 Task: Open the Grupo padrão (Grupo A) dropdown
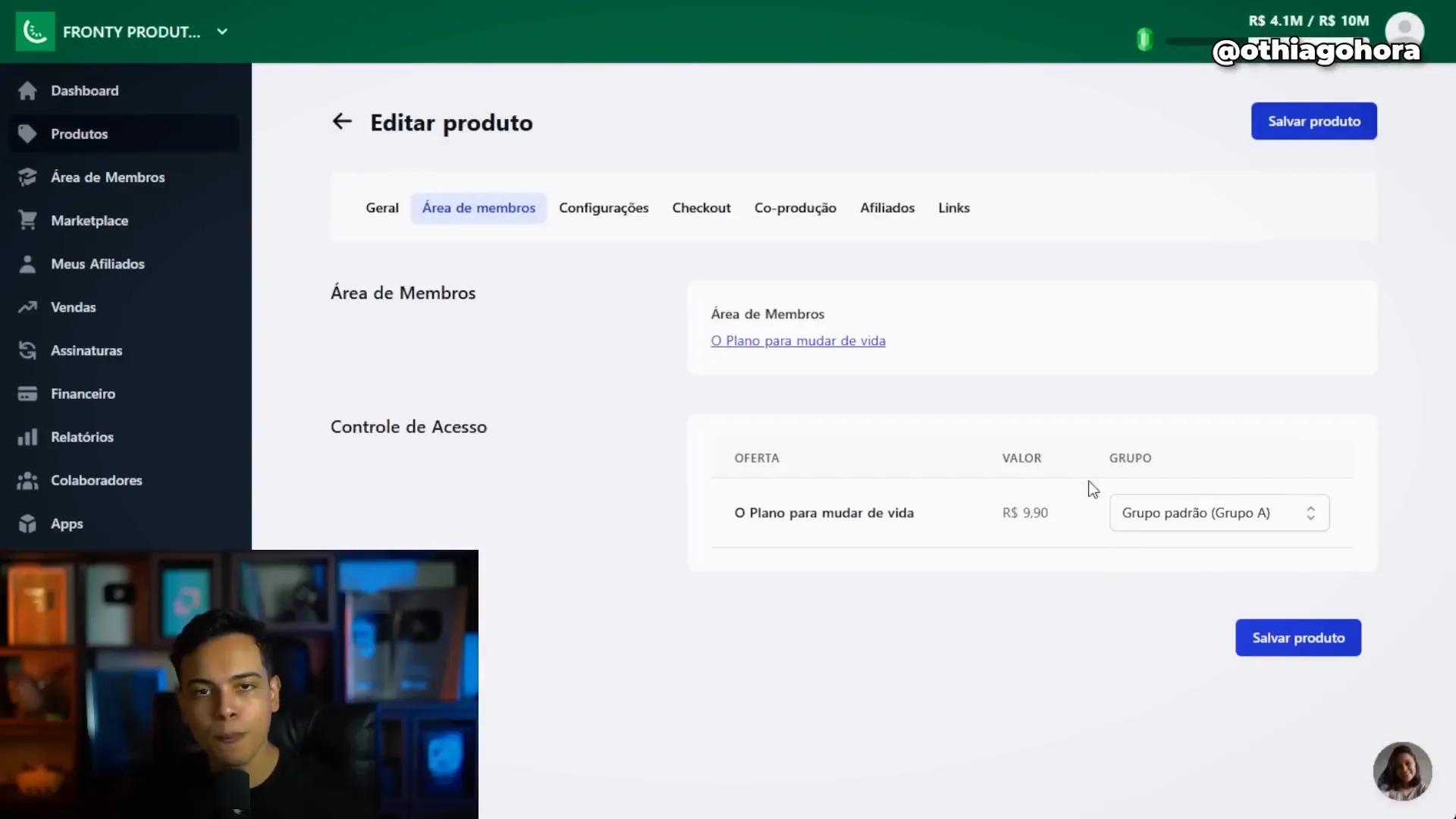(1219, 513)
